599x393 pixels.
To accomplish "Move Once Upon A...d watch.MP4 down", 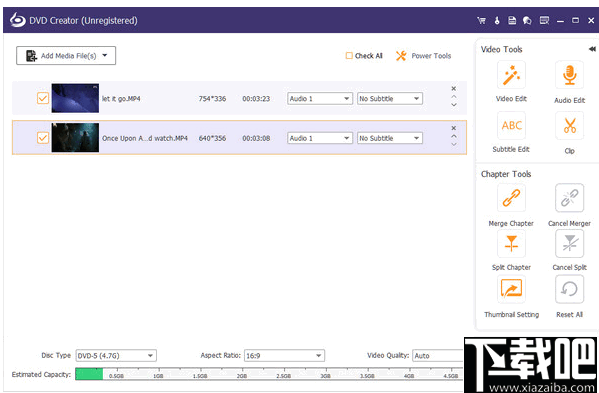I will click(453, 144).
